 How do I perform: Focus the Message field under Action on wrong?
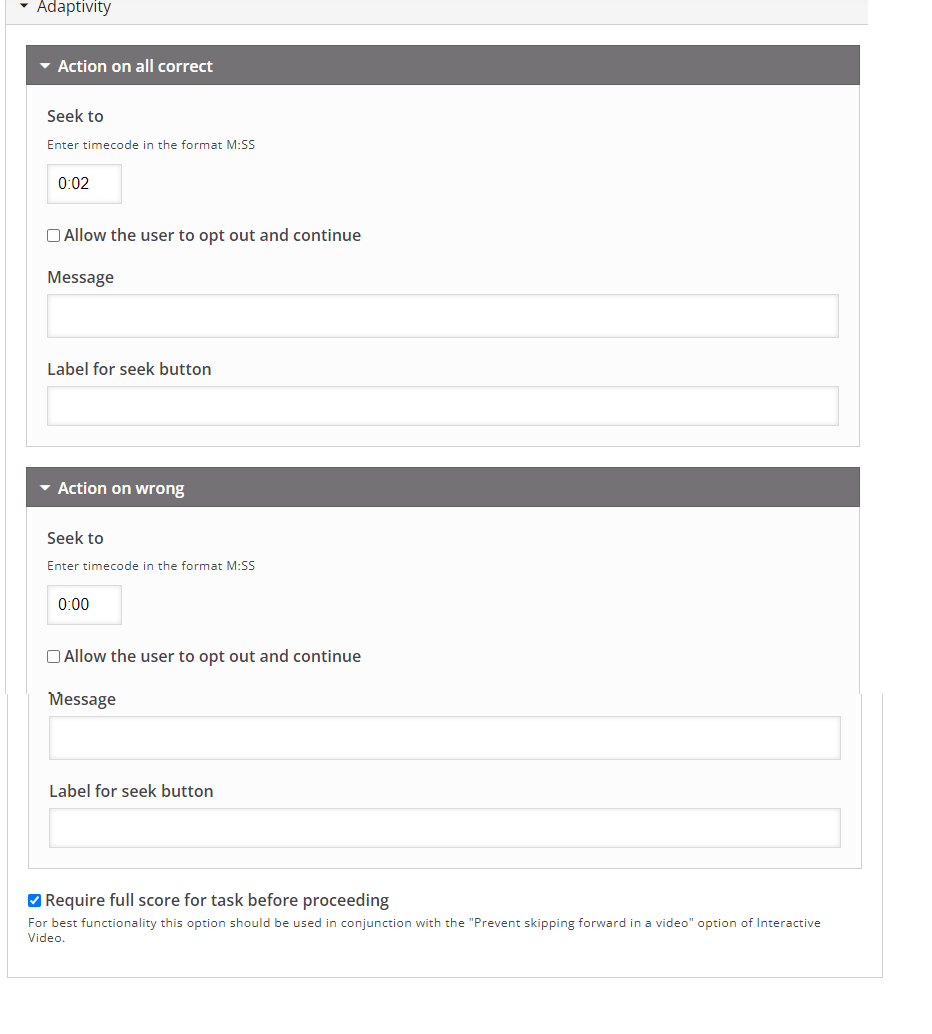point(445,738)
